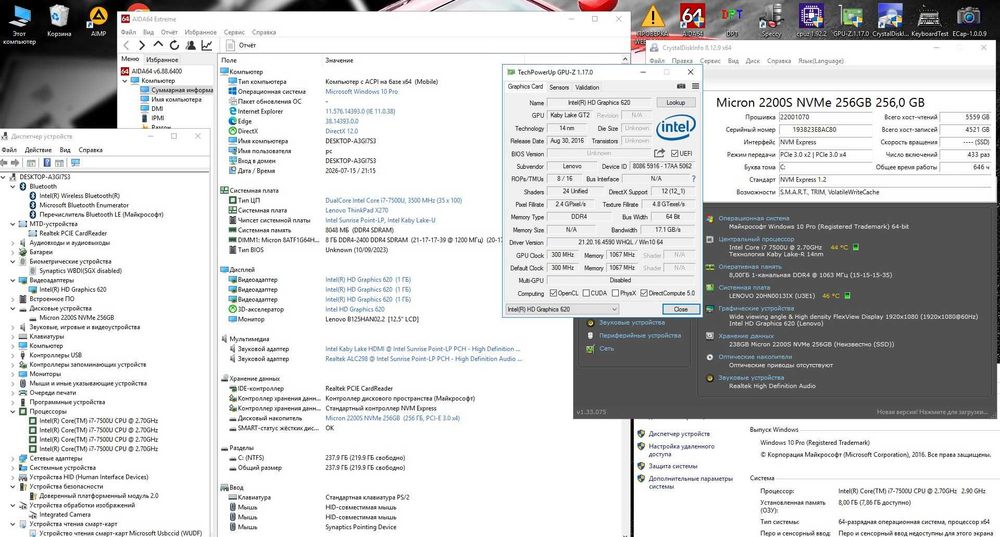Collapse DESKTOP-A3GI7S3 root node

coord(4,177)
